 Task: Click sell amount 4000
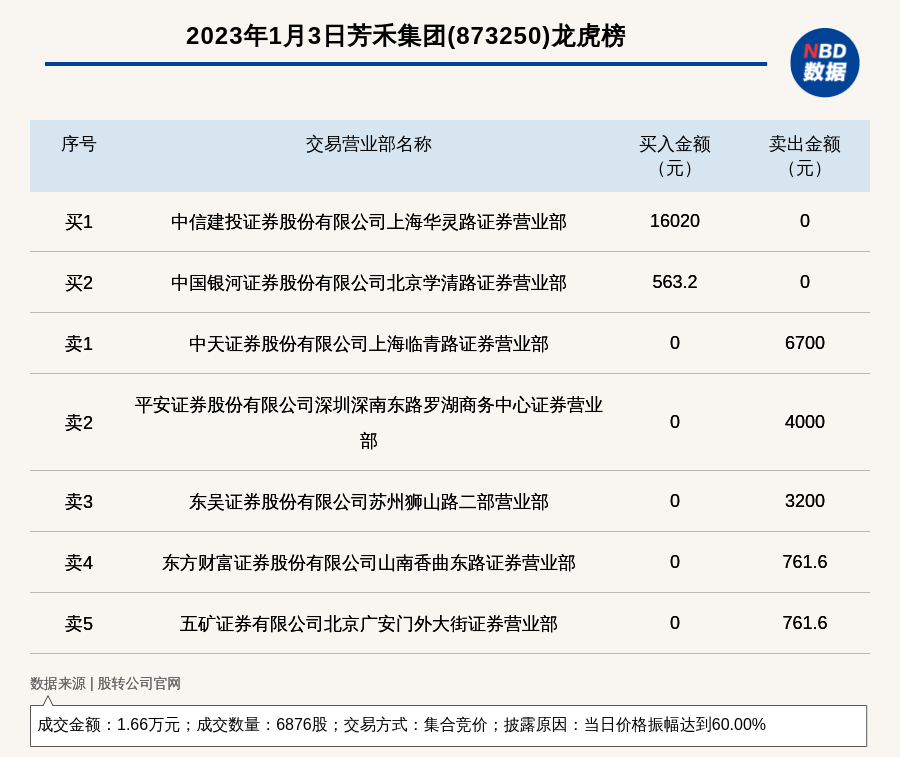pos(805,422)
